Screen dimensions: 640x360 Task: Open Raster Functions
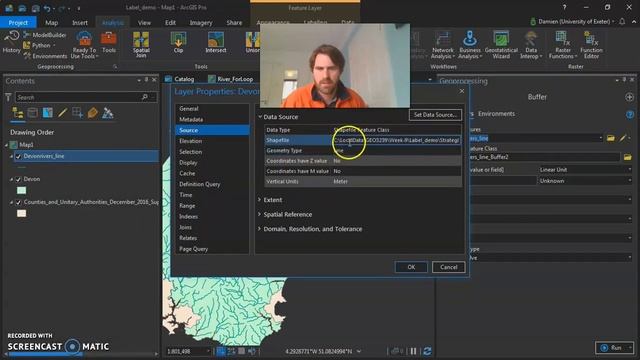pyautogui.click(x=563, y=45)
